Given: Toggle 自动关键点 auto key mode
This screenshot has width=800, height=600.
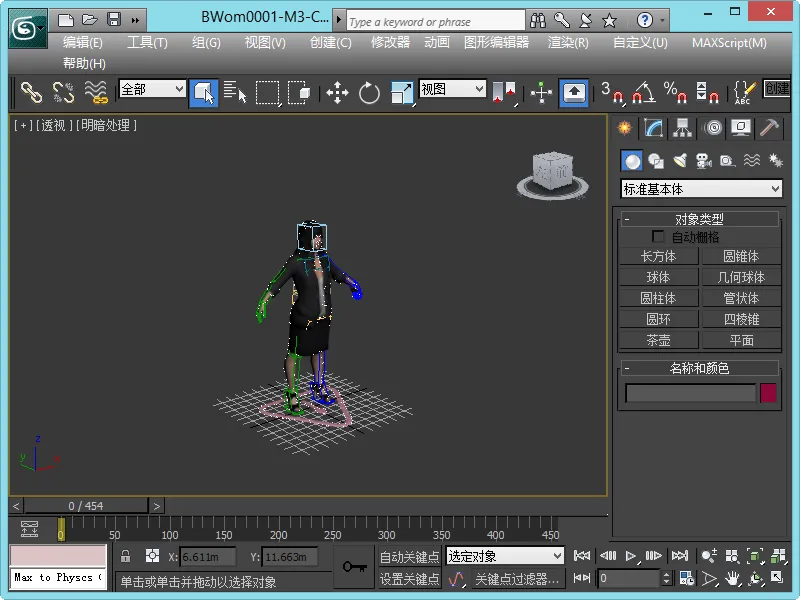Looking at the screenshot, I should (409, 556).
